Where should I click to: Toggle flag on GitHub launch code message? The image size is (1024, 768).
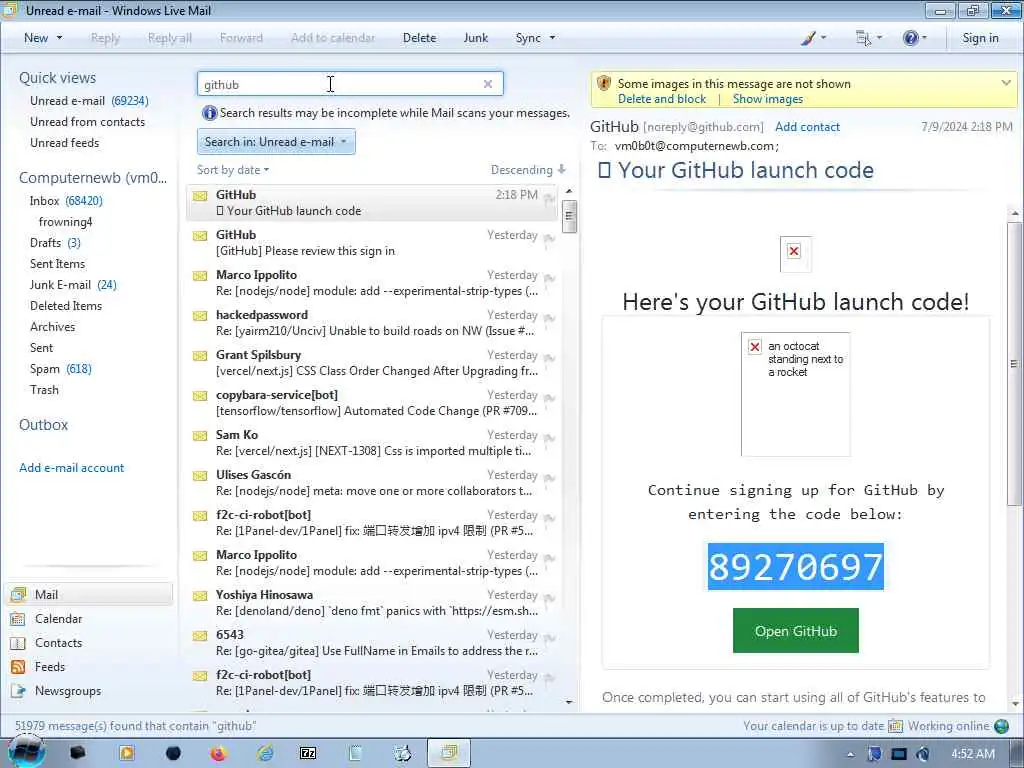click(549, 199)
